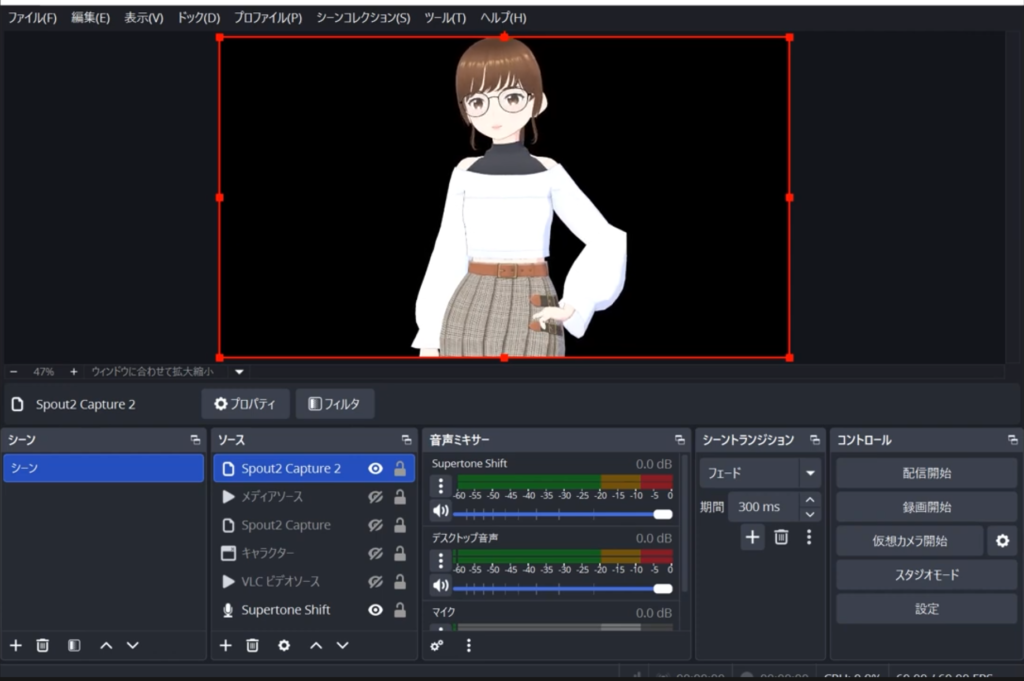Open virtual camera settings gear
This screenshot has width=1024, height=681.
pos(1002,541)
